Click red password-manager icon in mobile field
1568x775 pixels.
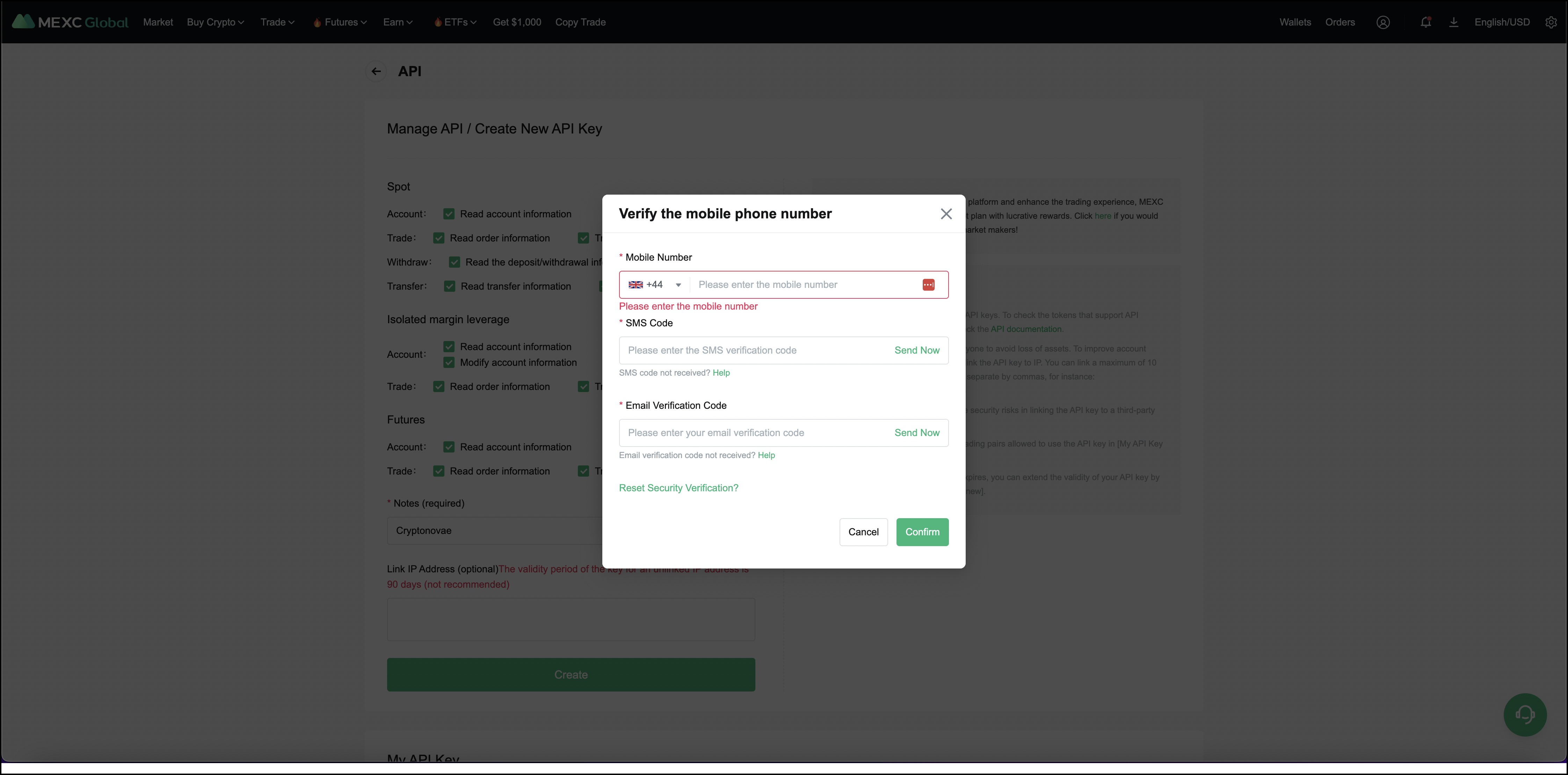click(x=928, y=285)
